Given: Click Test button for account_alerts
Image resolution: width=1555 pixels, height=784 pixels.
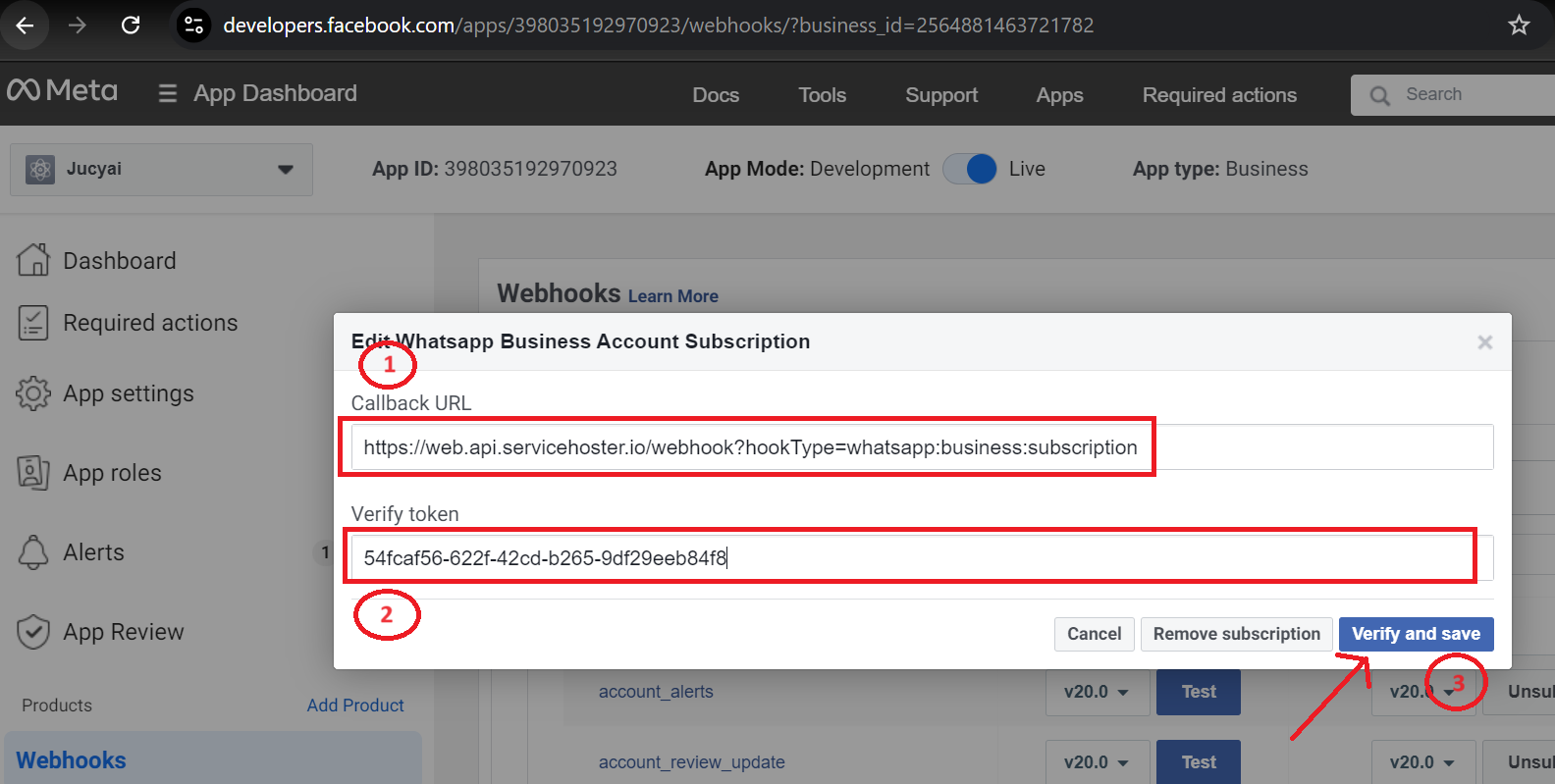Looking at the screenshot, I should point(1199,692).
